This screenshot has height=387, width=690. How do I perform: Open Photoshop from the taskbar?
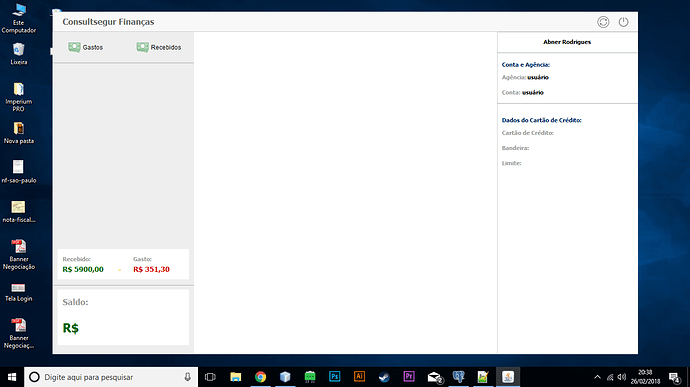click(x=334, y=377)
